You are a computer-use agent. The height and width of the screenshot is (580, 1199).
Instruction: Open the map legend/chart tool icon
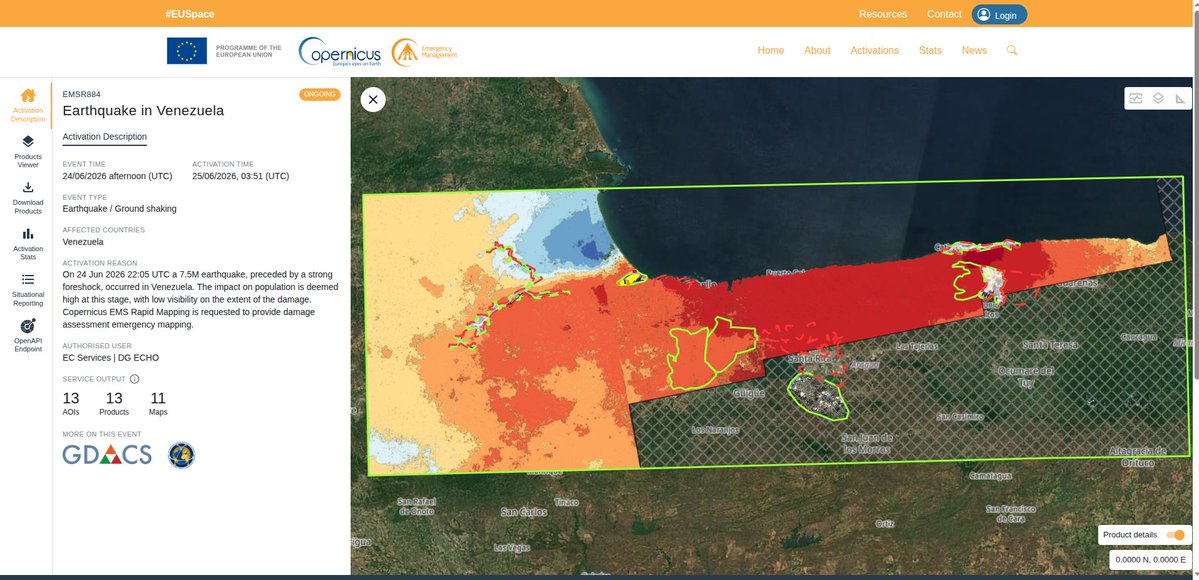(x=1136, y=99)
